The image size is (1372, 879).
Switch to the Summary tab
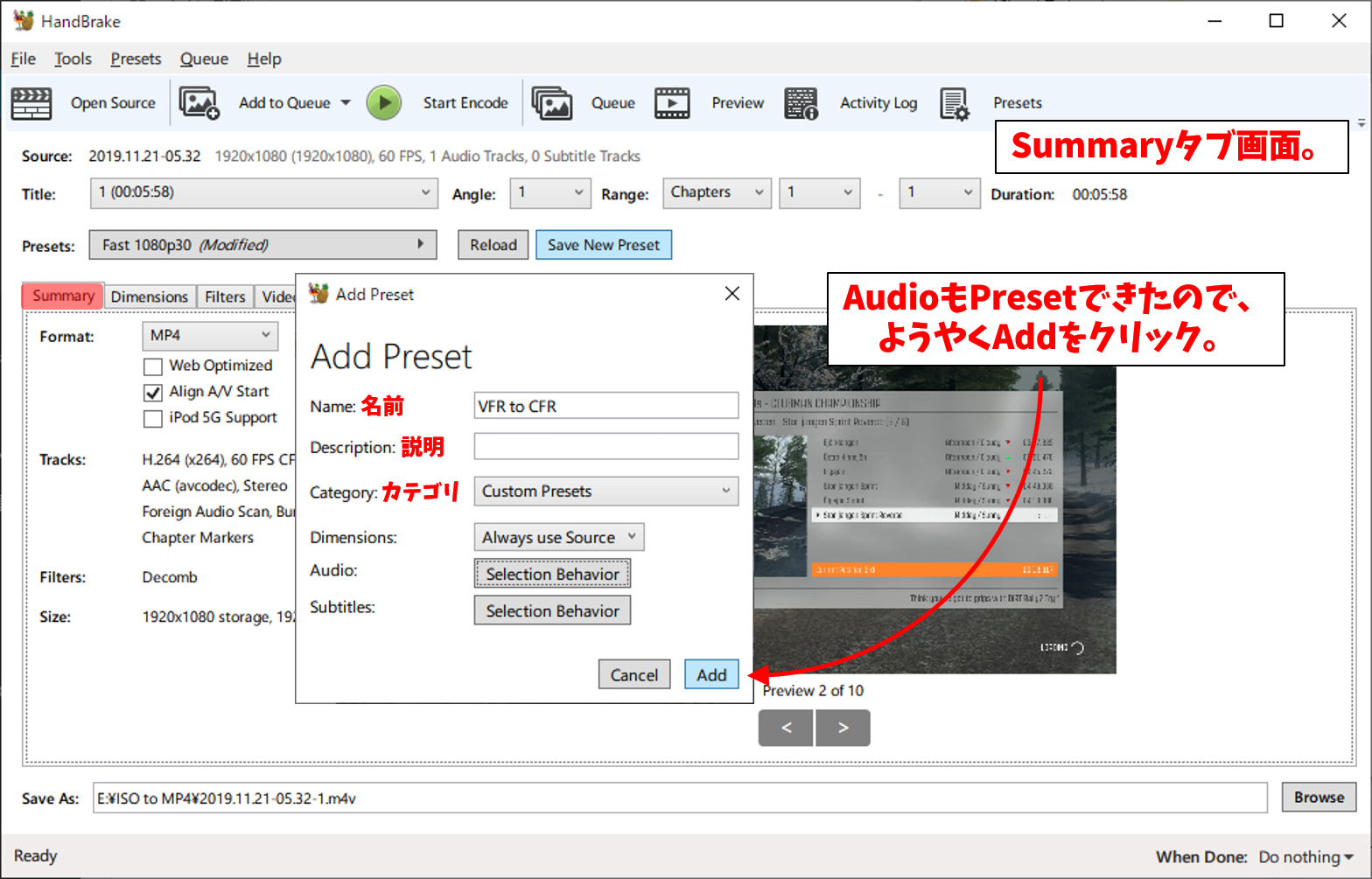pyautogui.click(x=63, y=296)
